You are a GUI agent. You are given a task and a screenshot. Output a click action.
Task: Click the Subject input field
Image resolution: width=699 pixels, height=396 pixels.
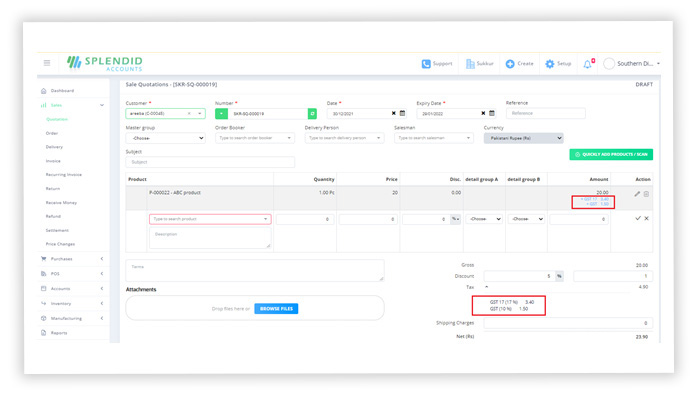[x=210, y=162]
